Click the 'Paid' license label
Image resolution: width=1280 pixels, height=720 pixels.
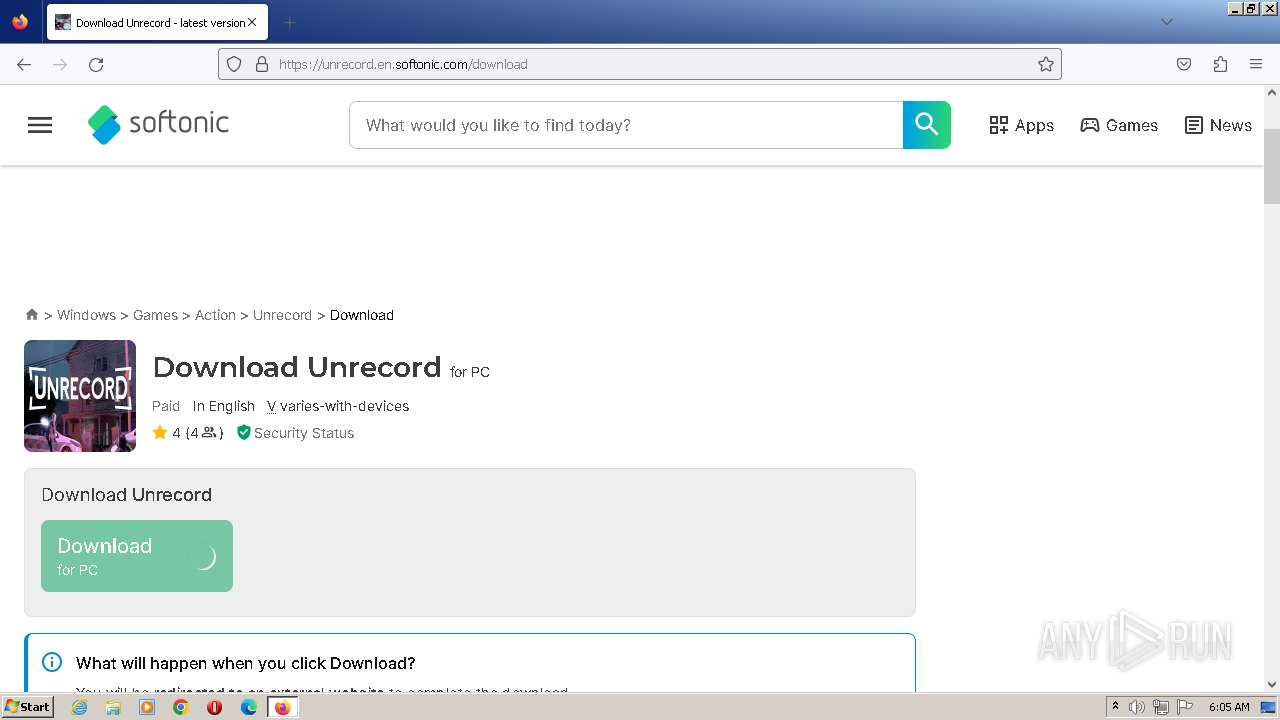pos(166,406)
